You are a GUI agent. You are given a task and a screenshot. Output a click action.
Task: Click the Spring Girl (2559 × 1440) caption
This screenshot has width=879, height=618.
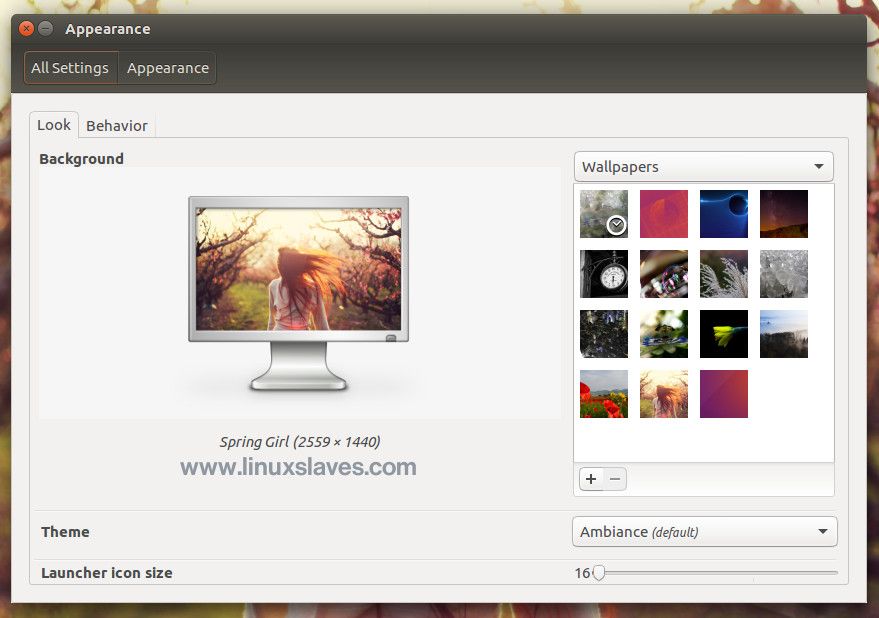[x=300, y=442]
